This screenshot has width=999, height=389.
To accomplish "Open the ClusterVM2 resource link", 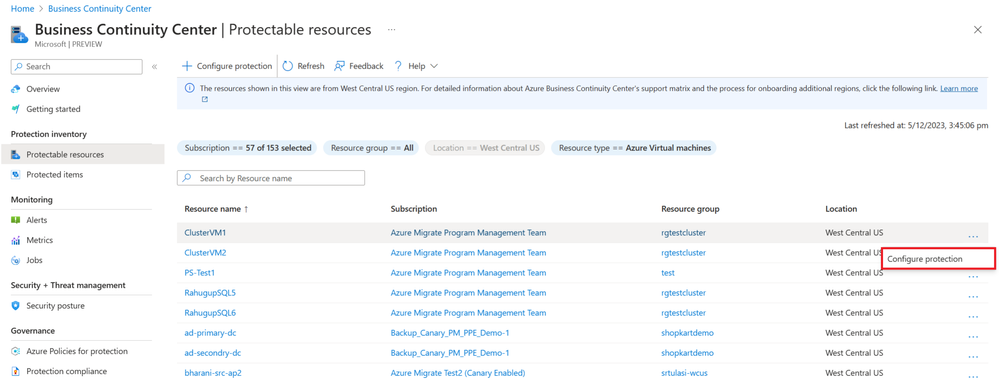I will 205,253.
